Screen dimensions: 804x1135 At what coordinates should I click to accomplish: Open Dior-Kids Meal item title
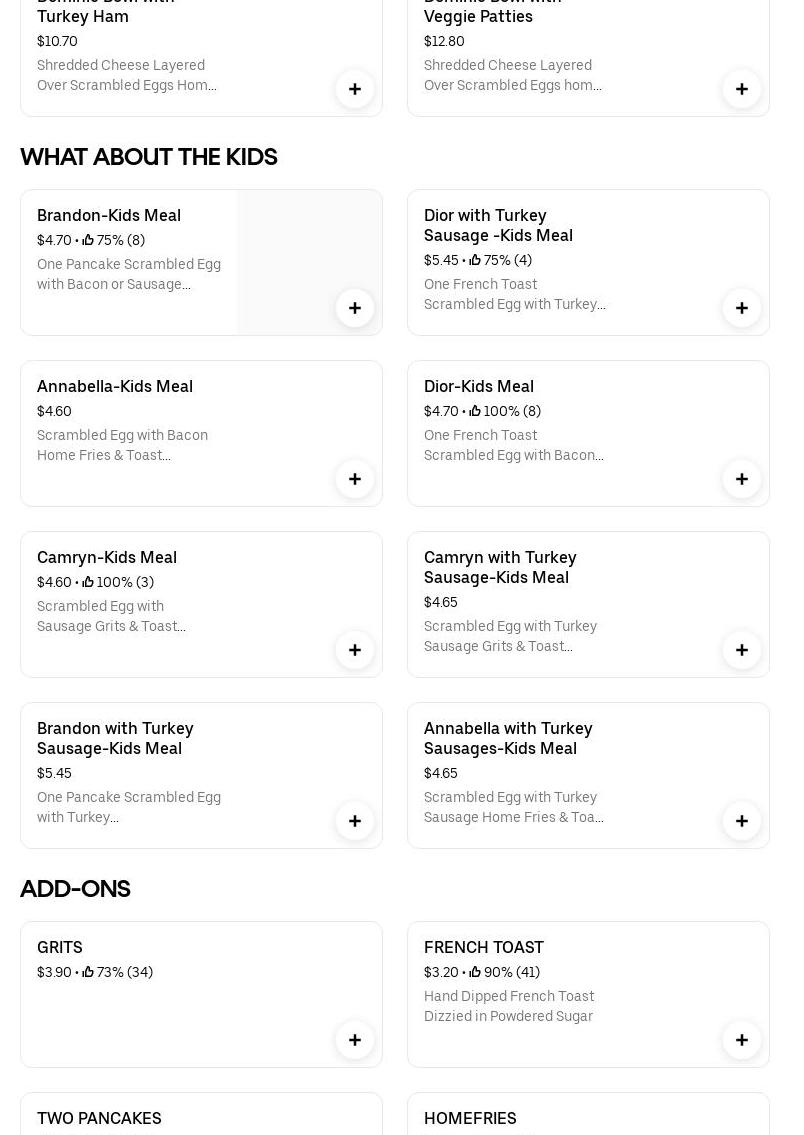479,386
